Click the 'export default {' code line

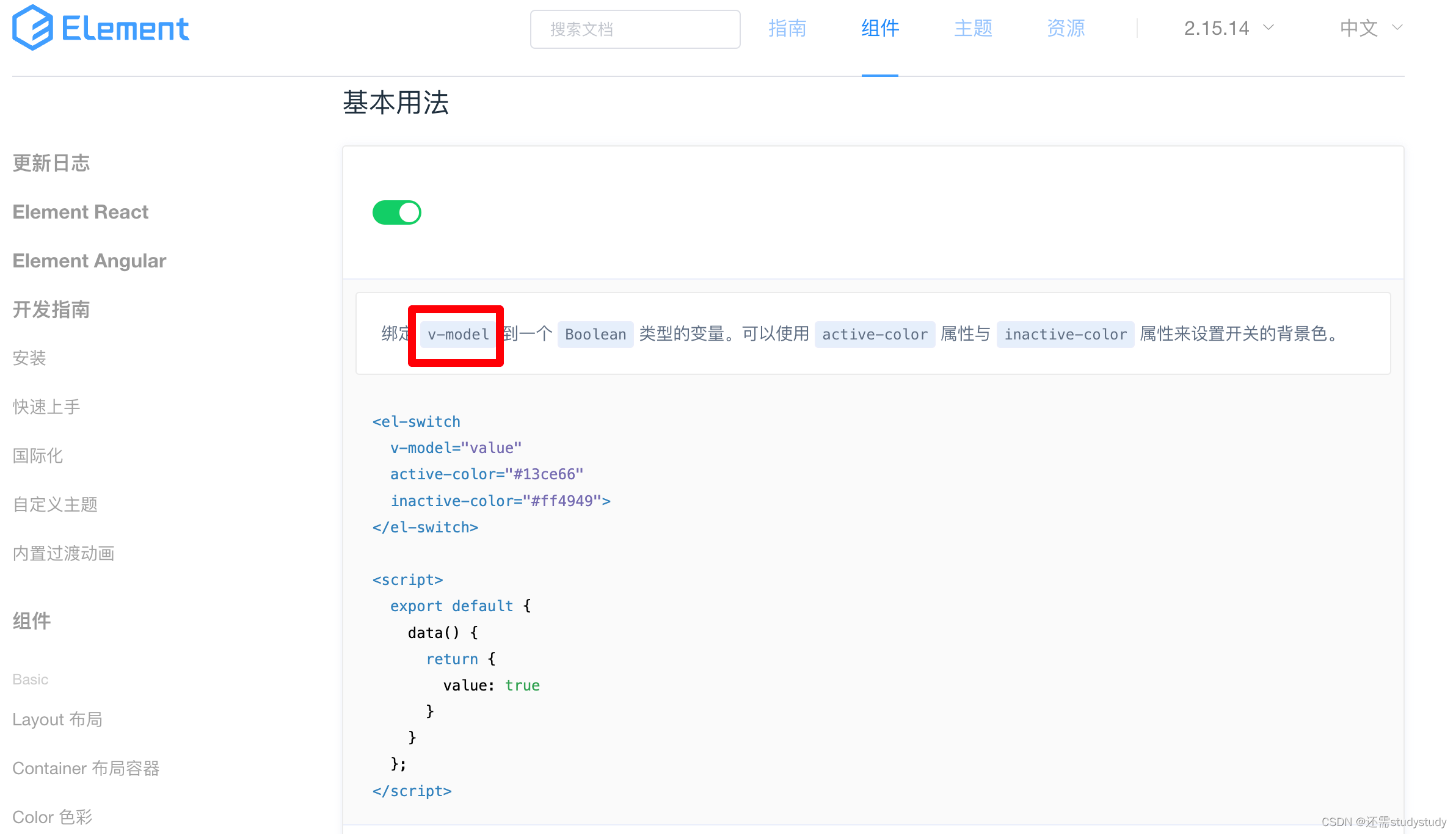460,606
